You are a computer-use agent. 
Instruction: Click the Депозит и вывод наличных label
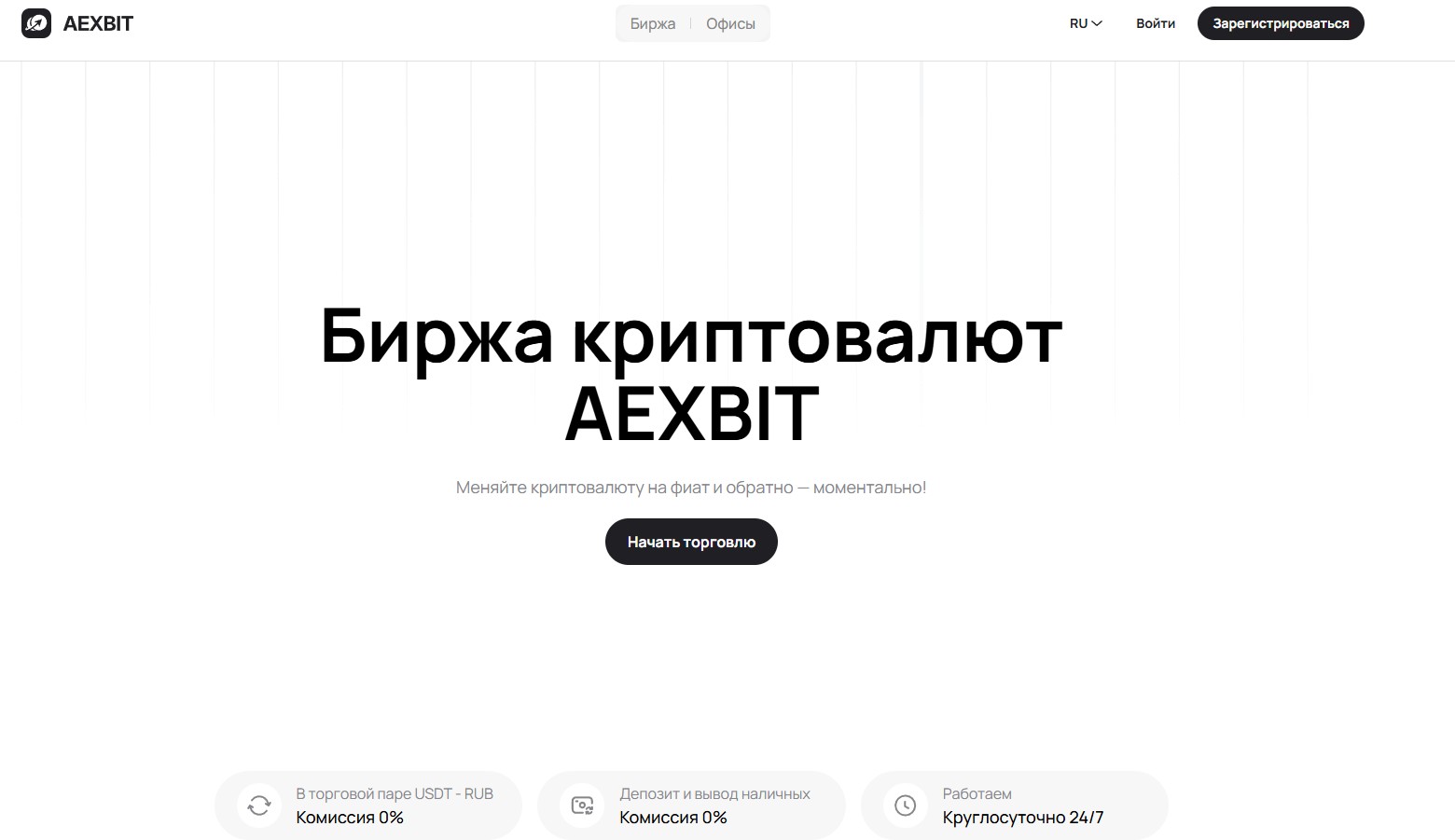714,793
